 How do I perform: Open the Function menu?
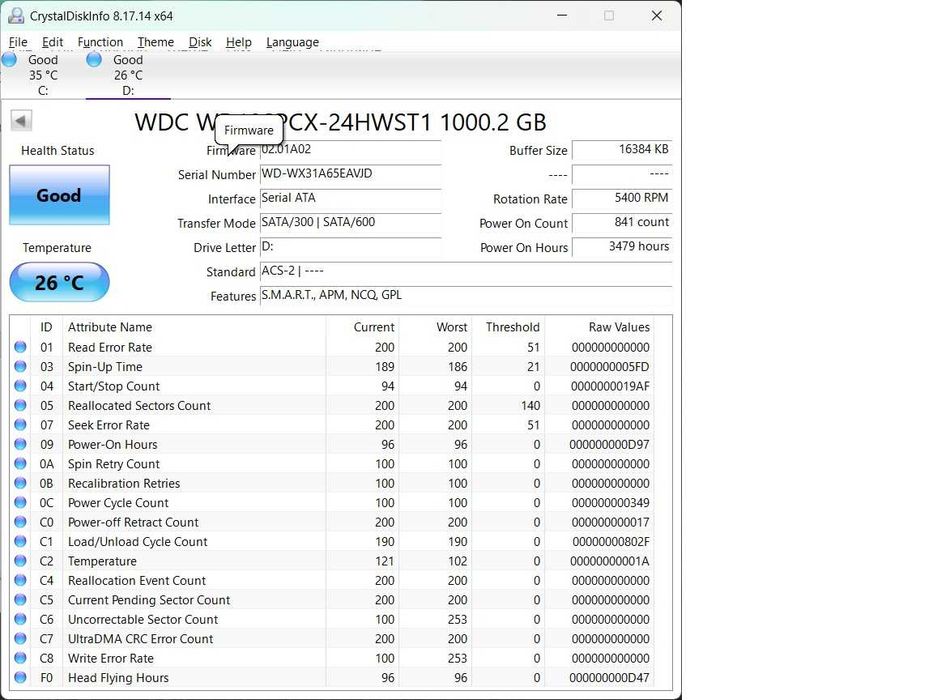[x=100, y=42]
